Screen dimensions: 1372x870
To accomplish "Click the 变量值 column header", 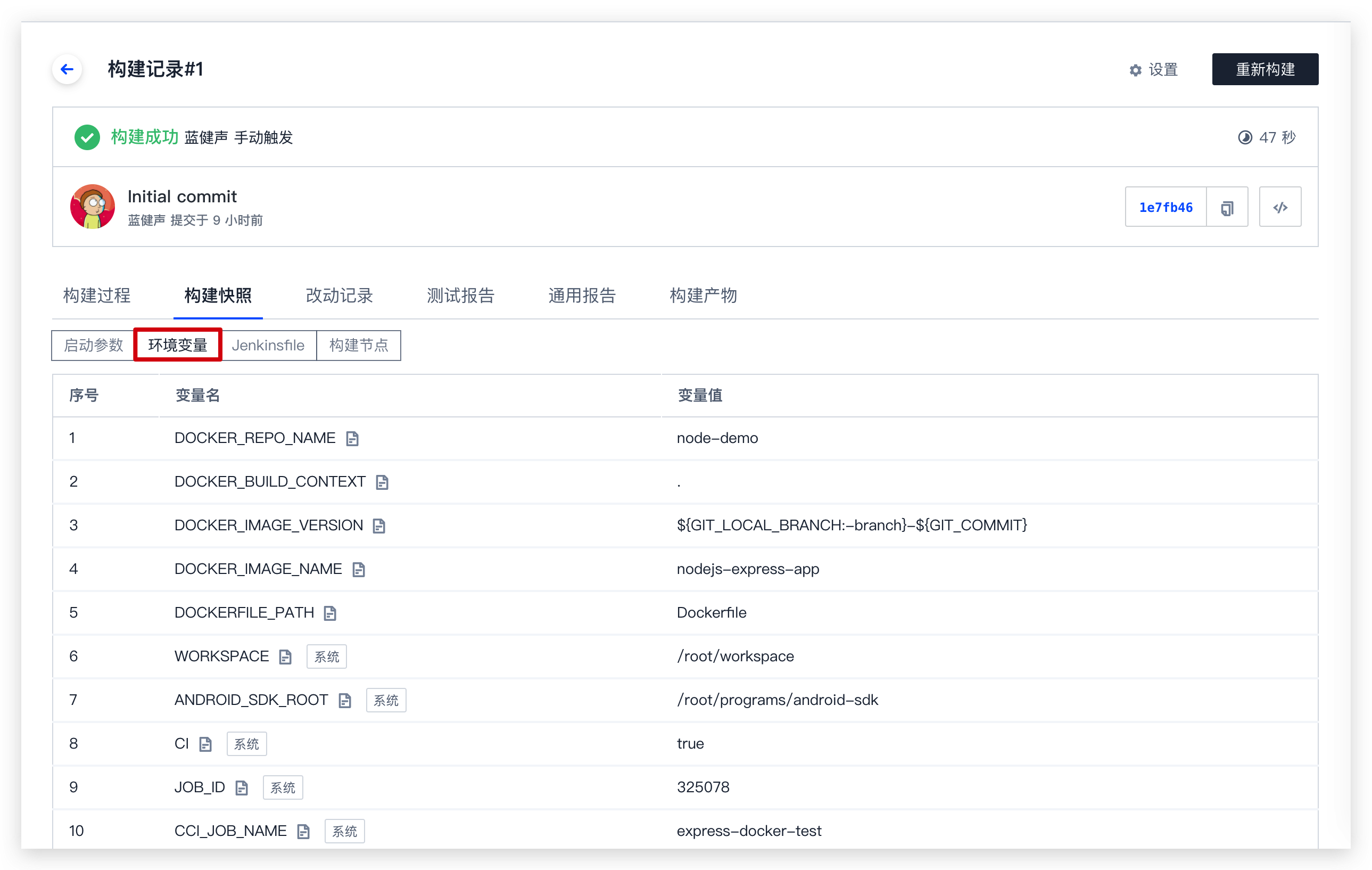I will point(700,396).
